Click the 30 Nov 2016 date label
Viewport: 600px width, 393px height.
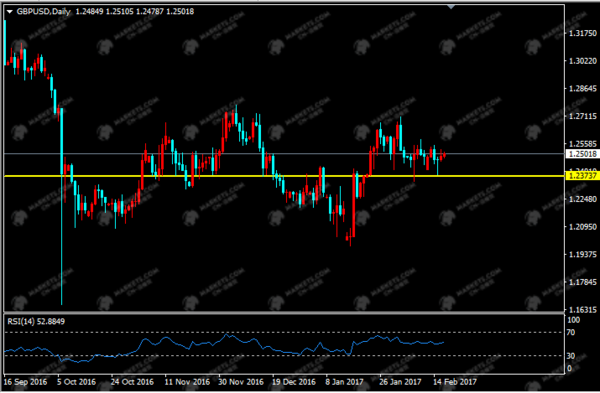pyautogui.click(x=241, y=382)
